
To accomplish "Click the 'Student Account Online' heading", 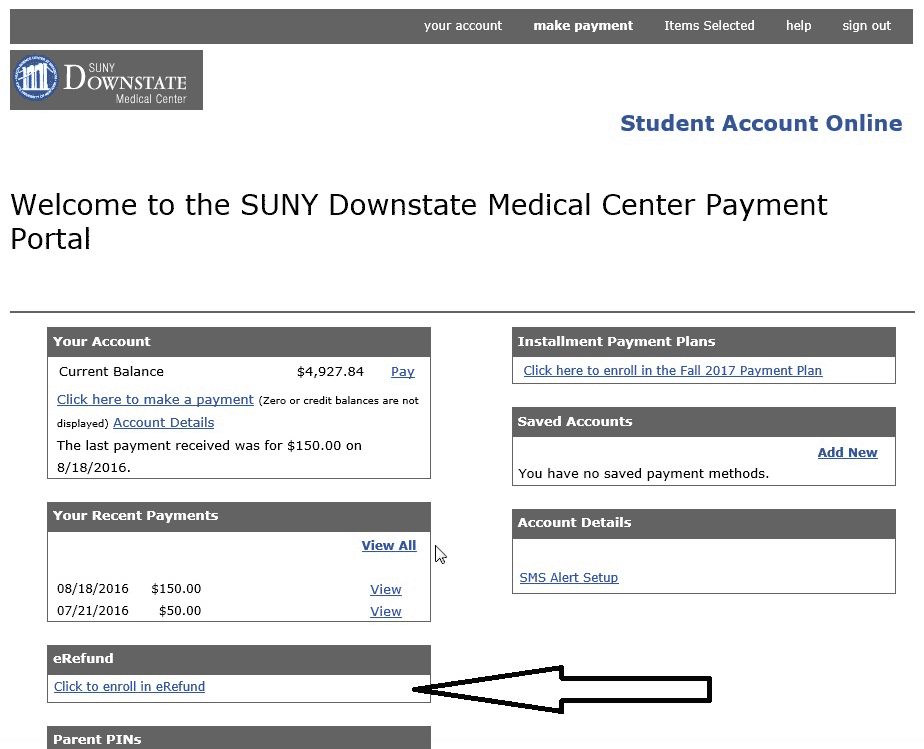I will (x=761, y=123).
